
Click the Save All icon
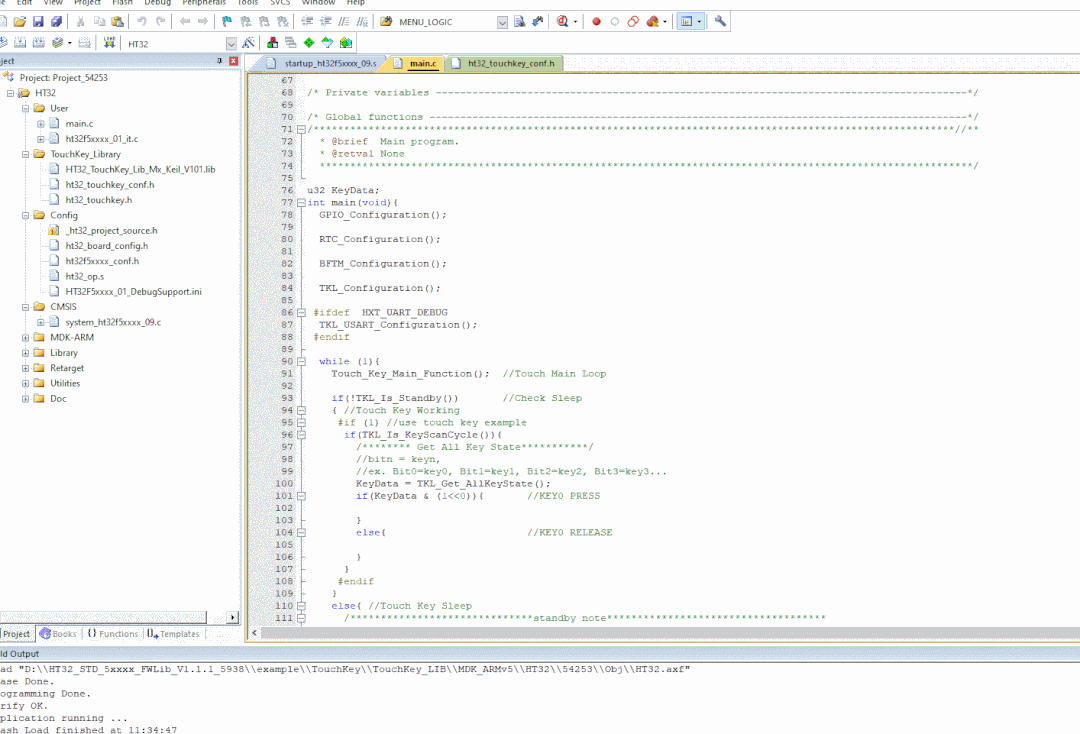tap(56, 22)
